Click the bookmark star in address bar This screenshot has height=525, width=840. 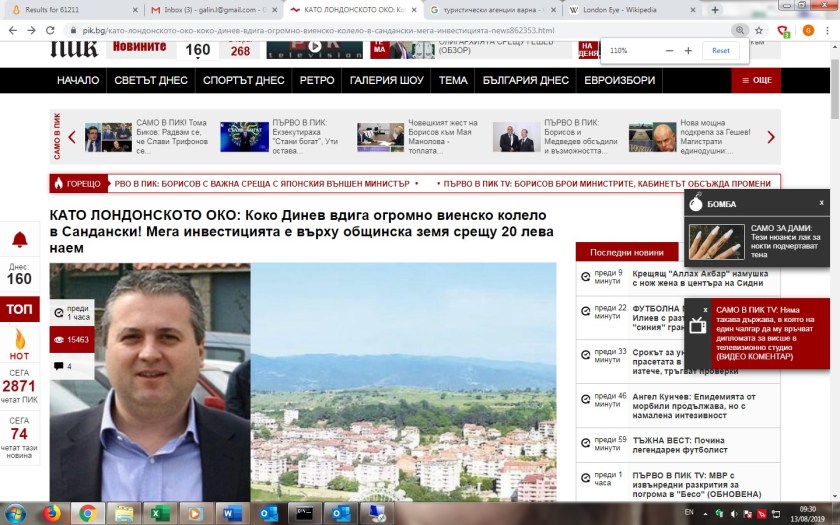click(x=759, y=31)
